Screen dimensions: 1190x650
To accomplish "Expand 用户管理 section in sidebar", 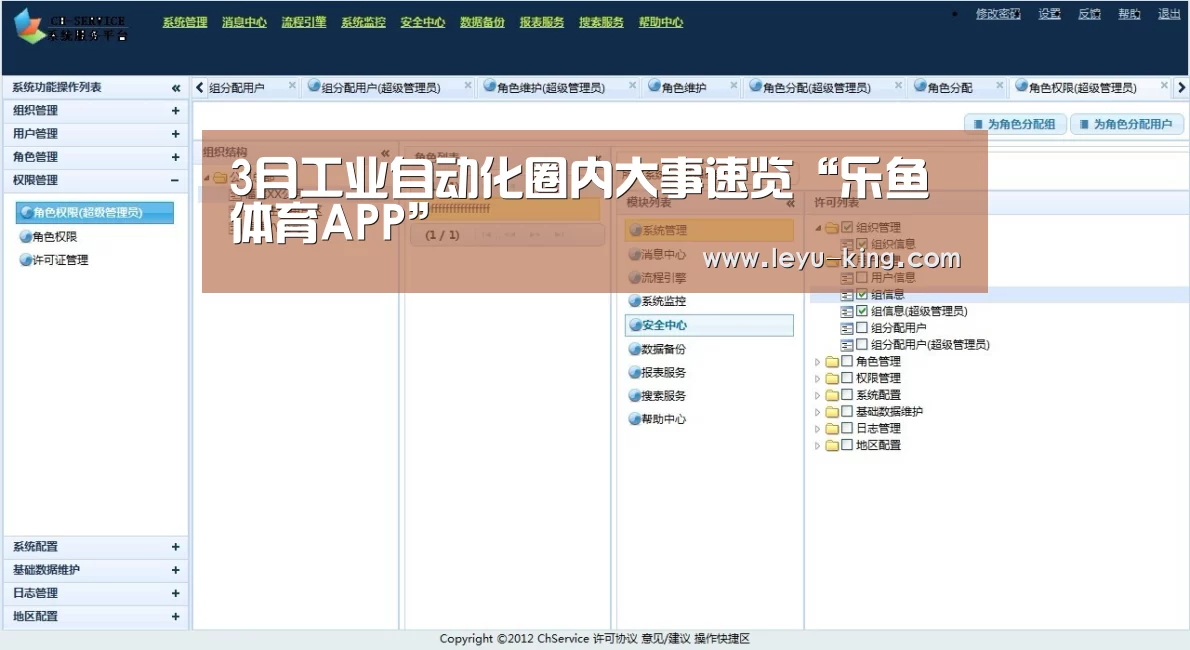I will pyautogui.click(x=175, y=134).
